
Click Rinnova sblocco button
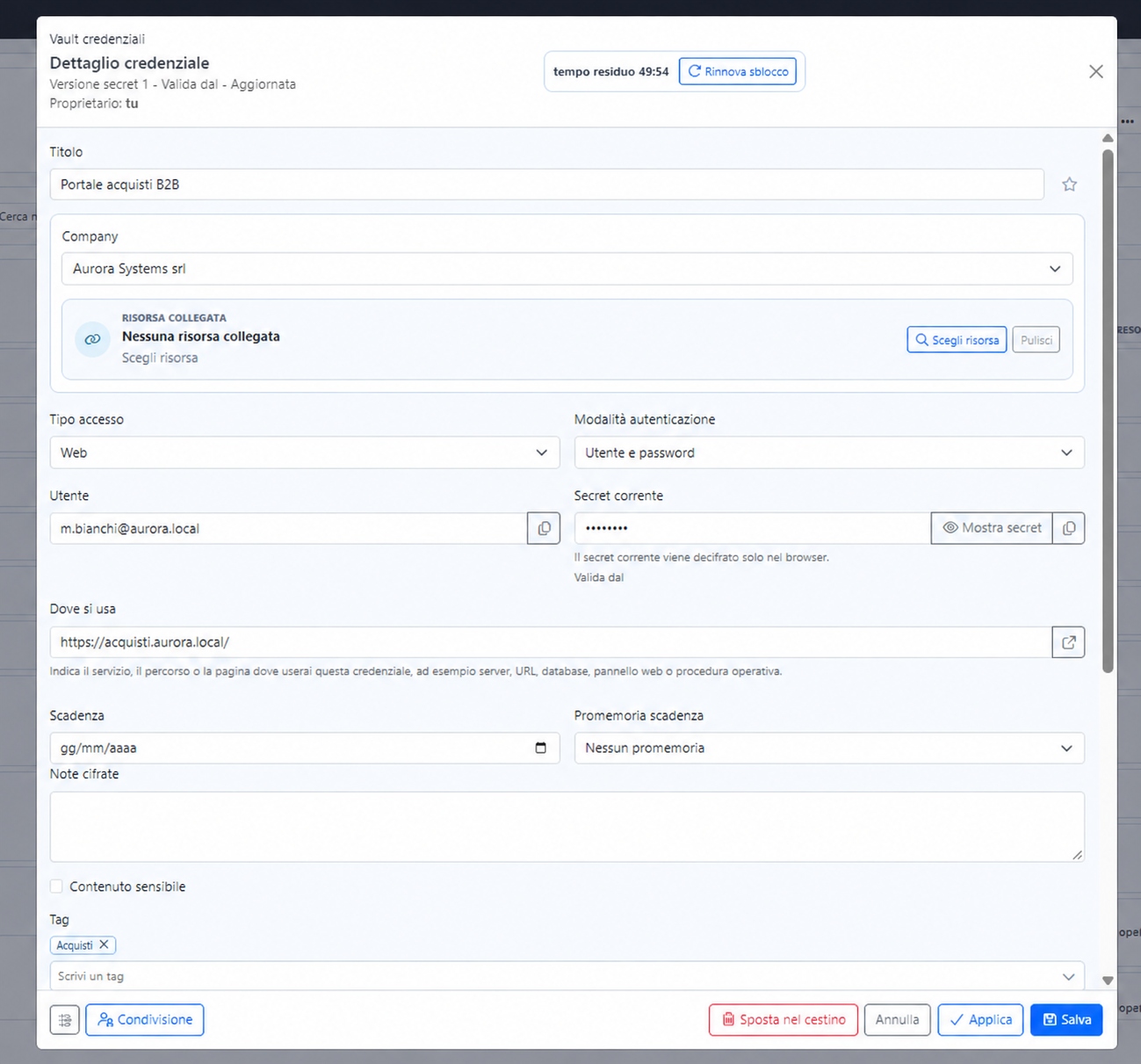(x=738, y=71)
